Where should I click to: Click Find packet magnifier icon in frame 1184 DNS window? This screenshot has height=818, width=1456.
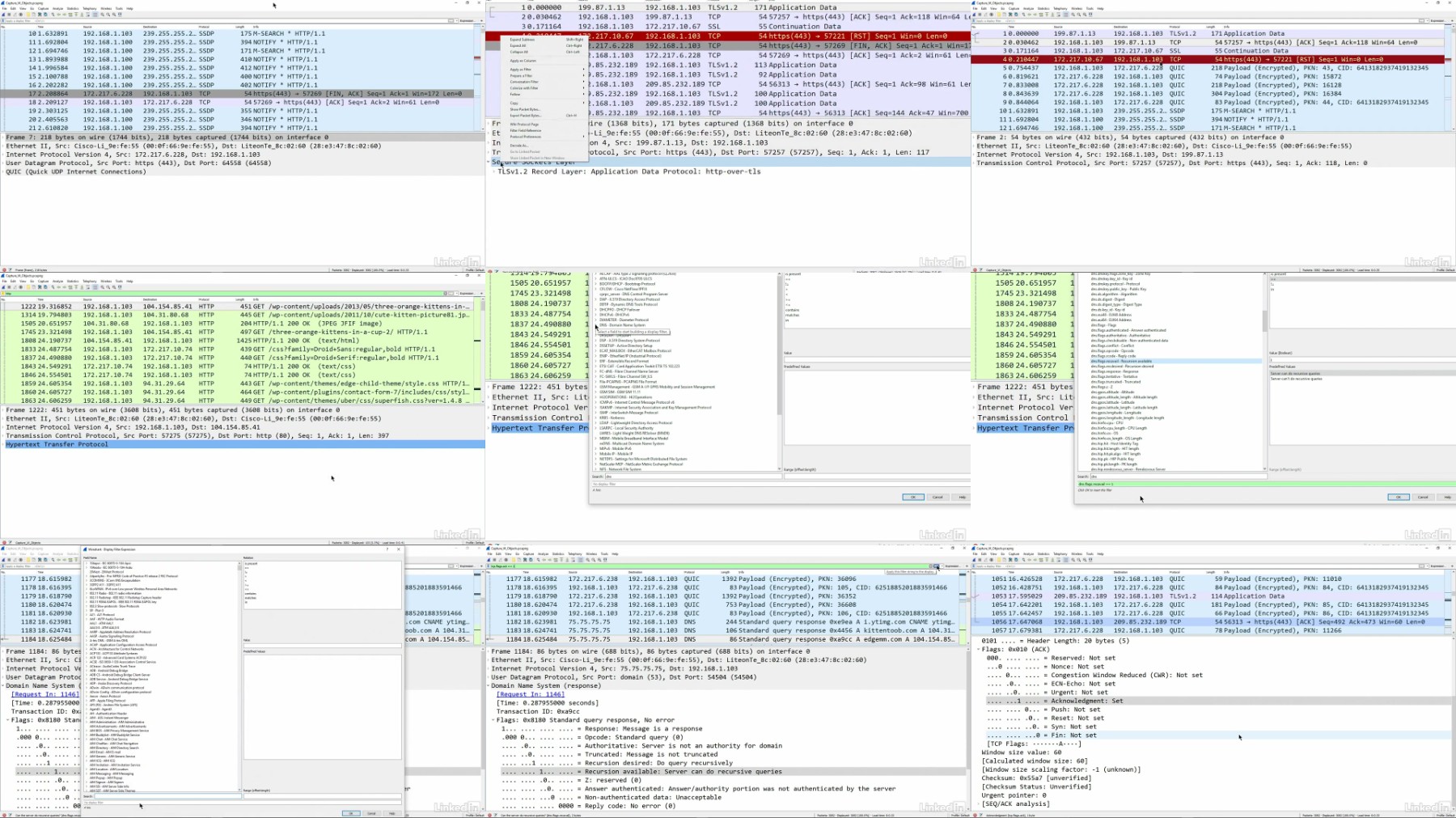(x=538, y=560)
